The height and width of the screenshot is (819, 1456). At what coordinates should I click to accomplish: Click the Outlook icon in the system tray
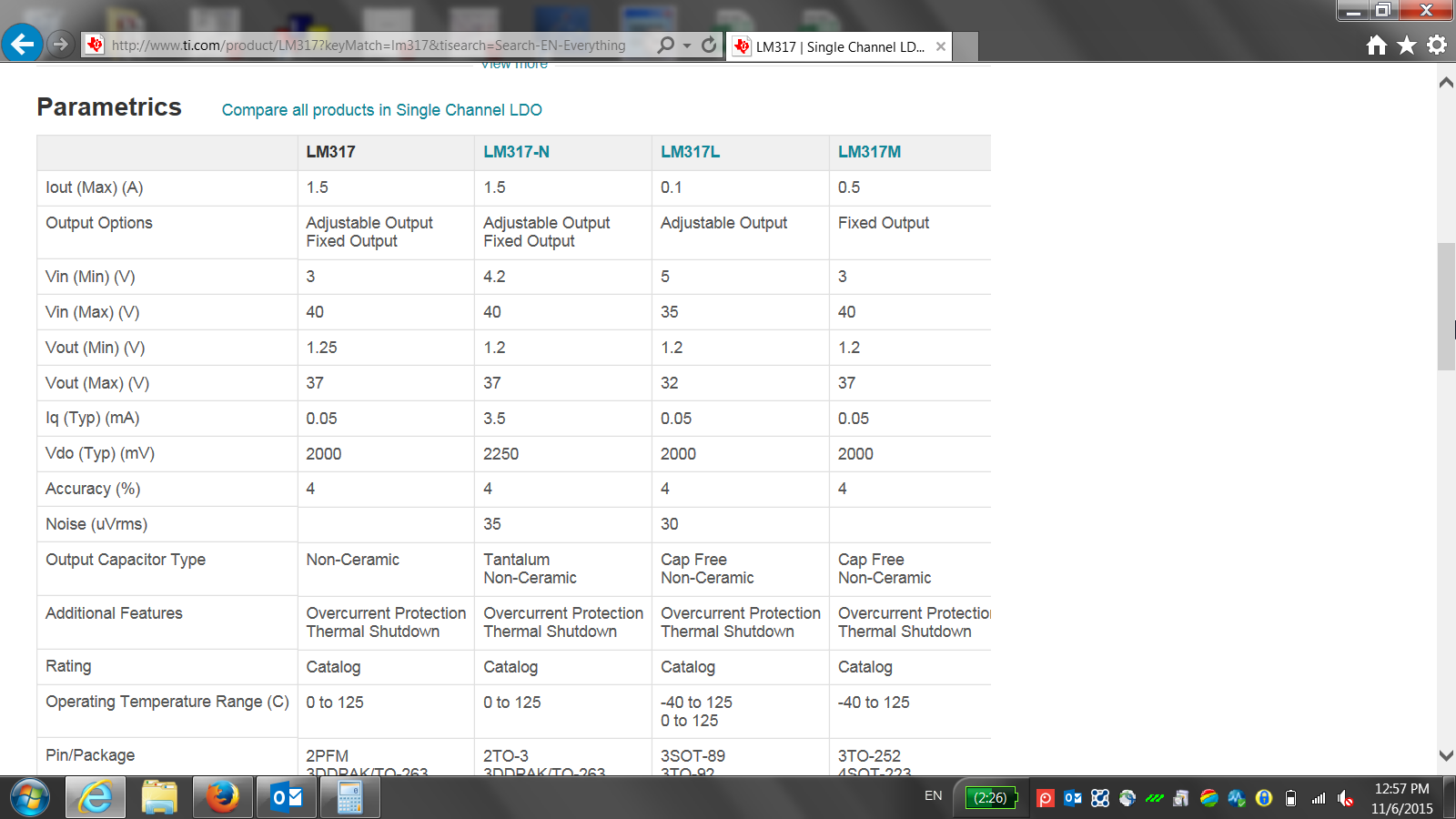point(1073,798)
